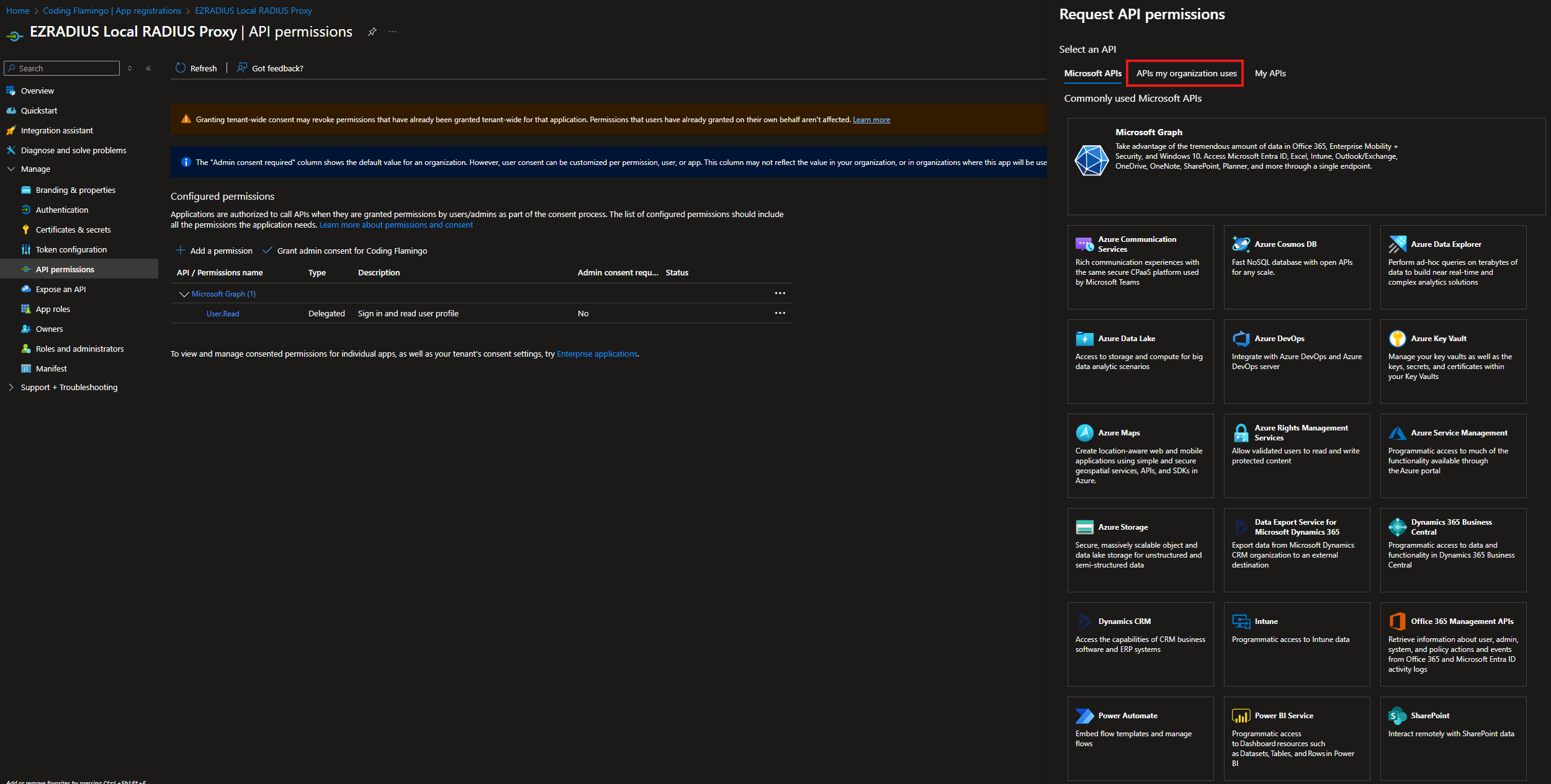Open the Azure Storage icon
This screenshot has height=784, width=1551.
point(1084,527)
